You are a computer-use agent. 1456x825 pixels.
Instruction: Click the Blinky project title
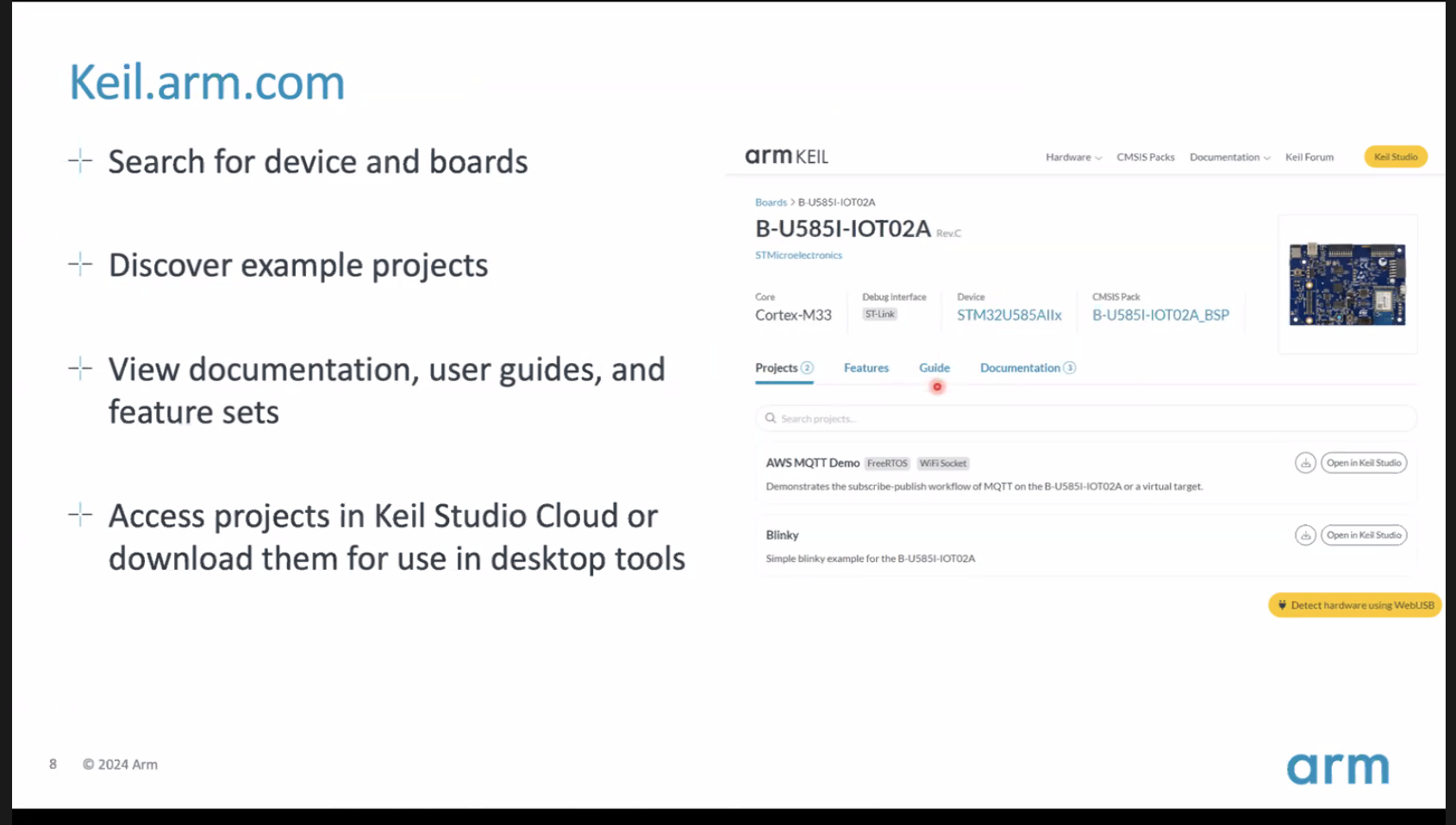pyautogui.click(x=782, y=535)
